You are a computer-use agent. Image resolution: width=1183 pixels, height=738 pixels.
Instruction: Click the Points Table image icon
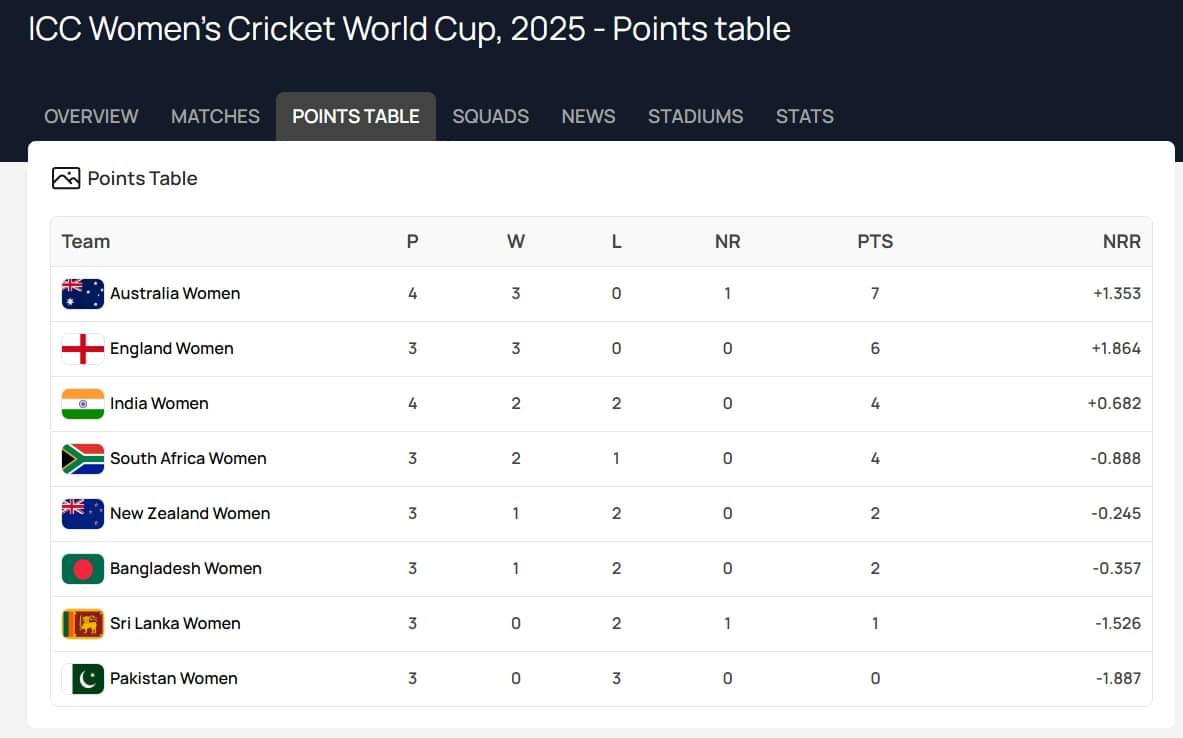coord(66,179)
